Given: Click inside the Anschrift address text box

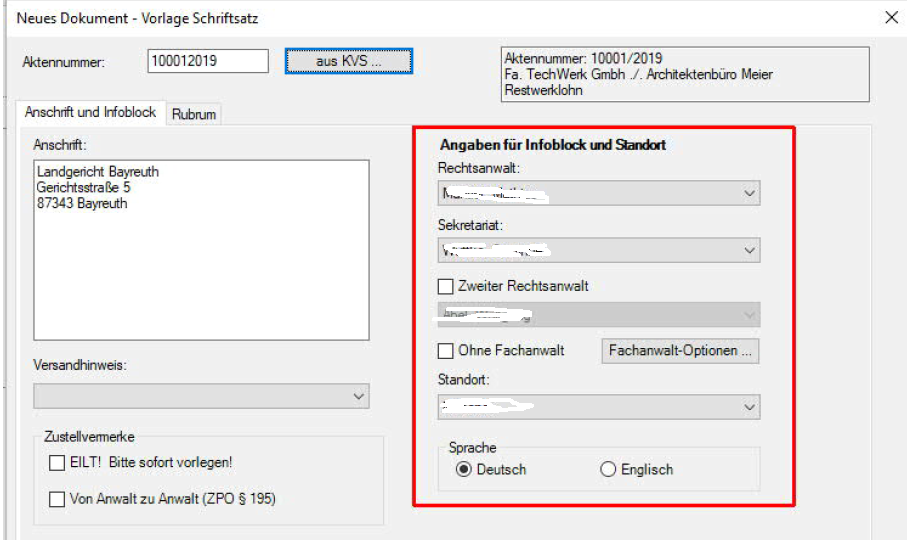Looking at the screenshot, I should [x=201, y=250].
